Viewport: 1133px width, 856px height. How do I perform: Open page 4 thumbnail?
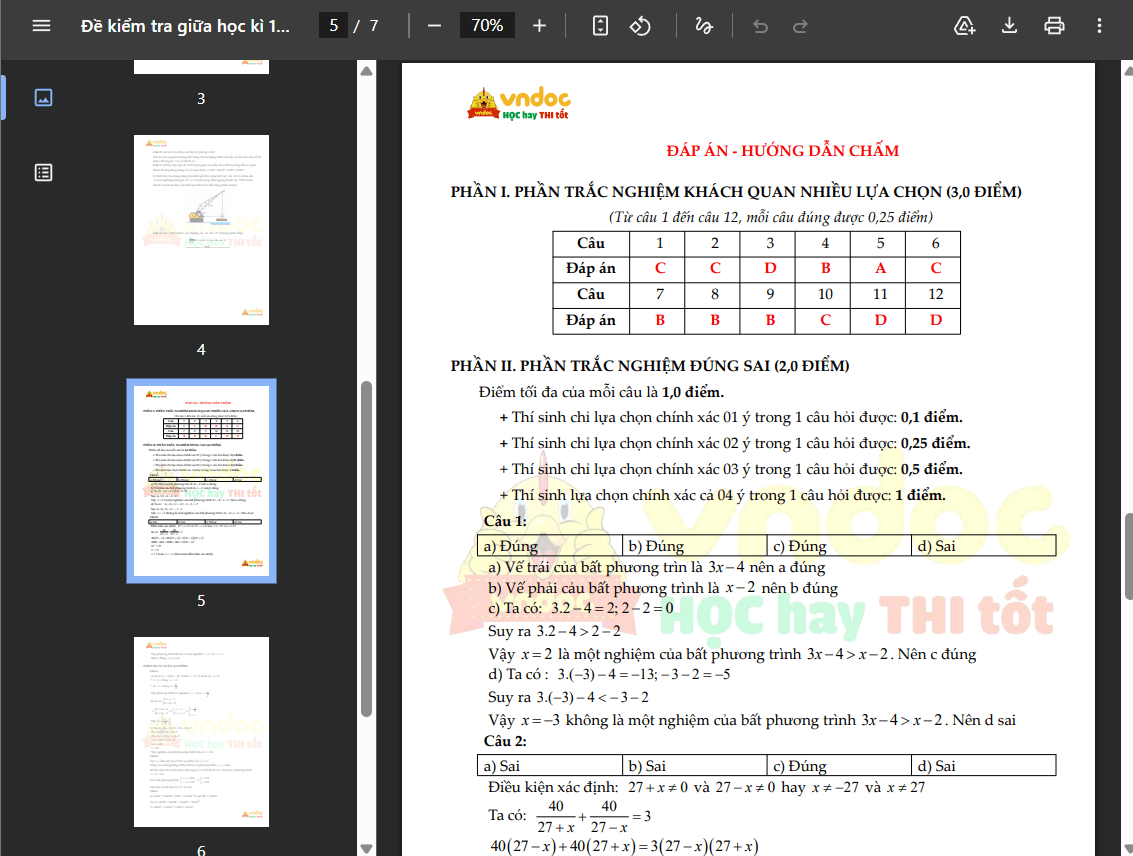[x=202, y=230]
